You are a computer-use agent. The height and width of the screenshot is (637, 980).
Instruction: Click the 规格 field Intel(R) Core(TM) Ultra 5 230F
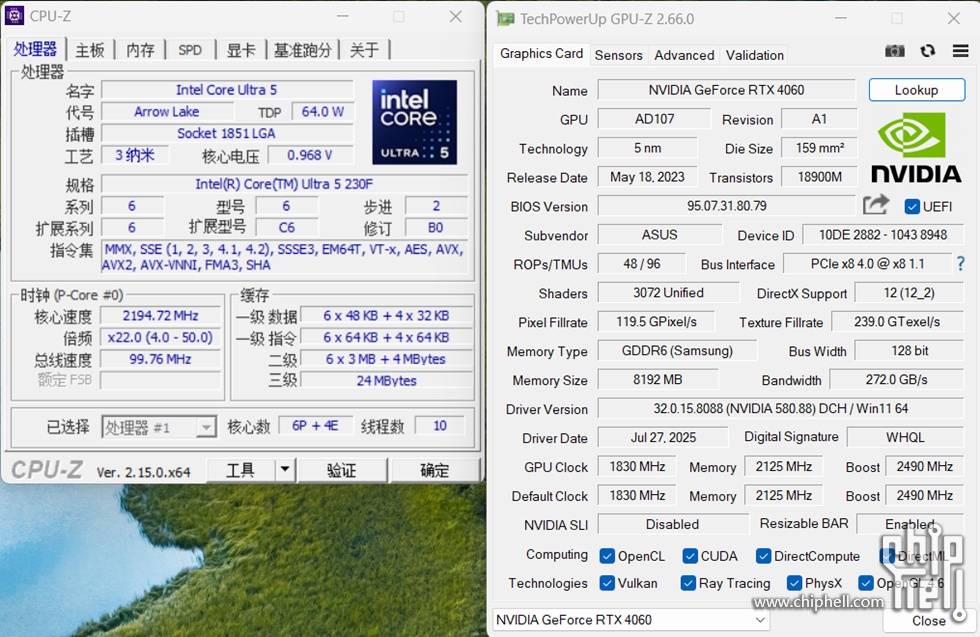[x=284, y=184]
